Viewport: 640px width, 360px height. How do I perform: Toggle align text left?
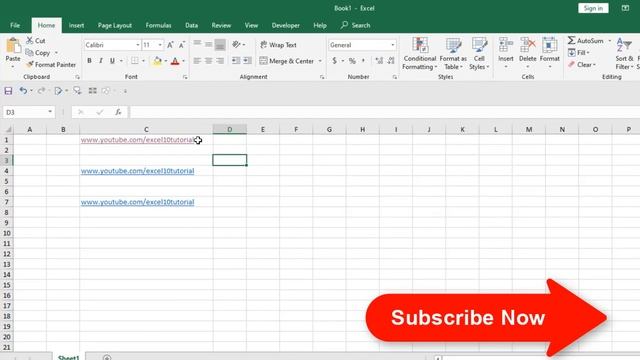(x=197, y=61)
